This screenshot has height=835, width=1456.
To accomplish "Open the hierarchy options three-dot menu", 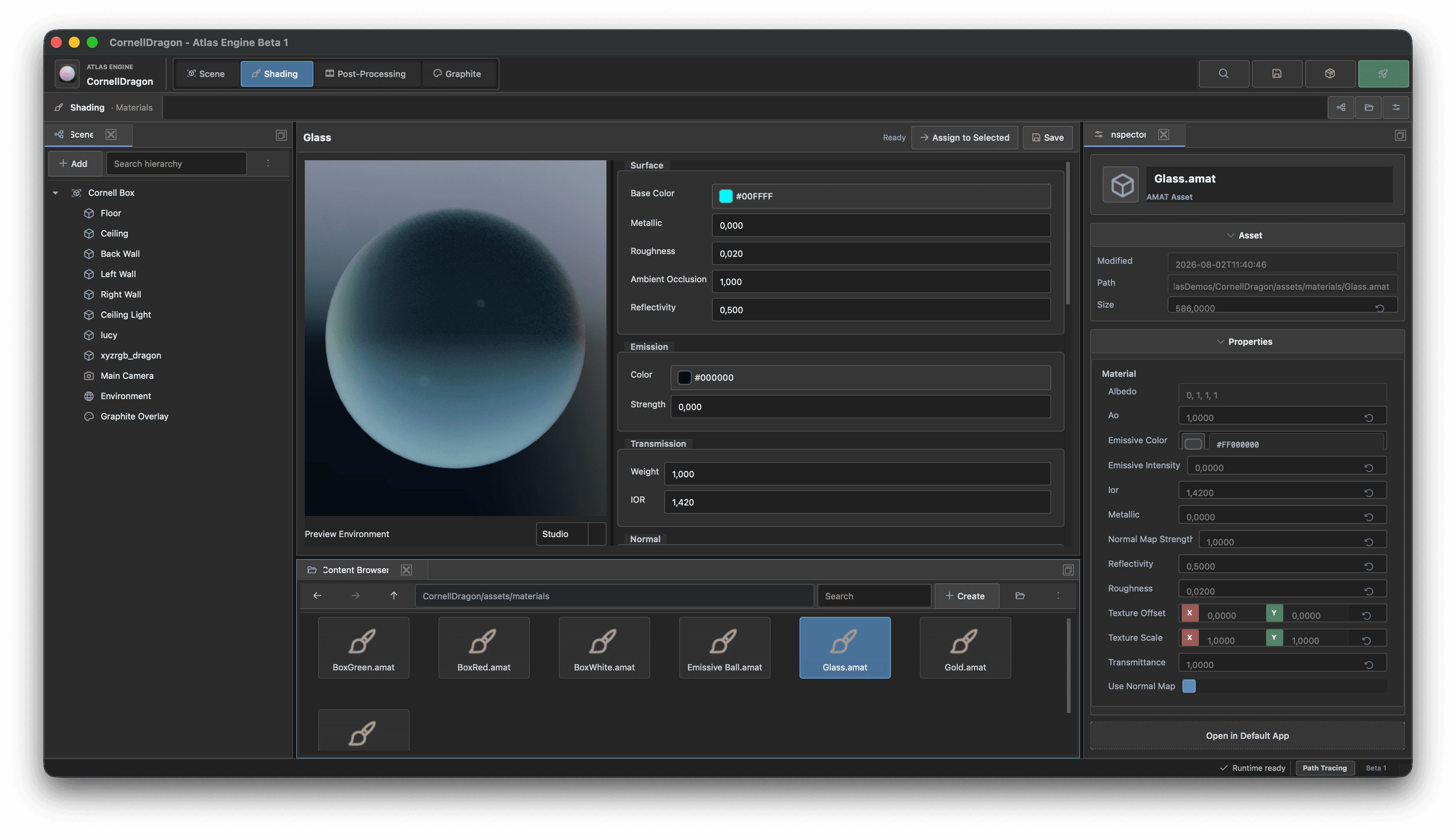I will (x=268, y=163).
